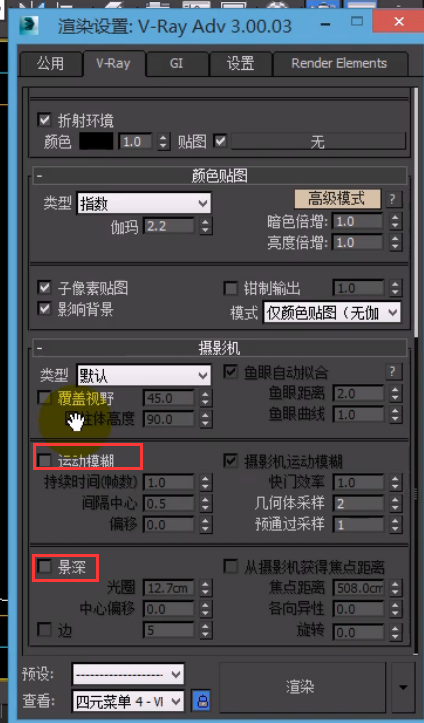424x723 pixels.
Task: Click the lock icon beside view dropdown
Action: pos(201,701)
